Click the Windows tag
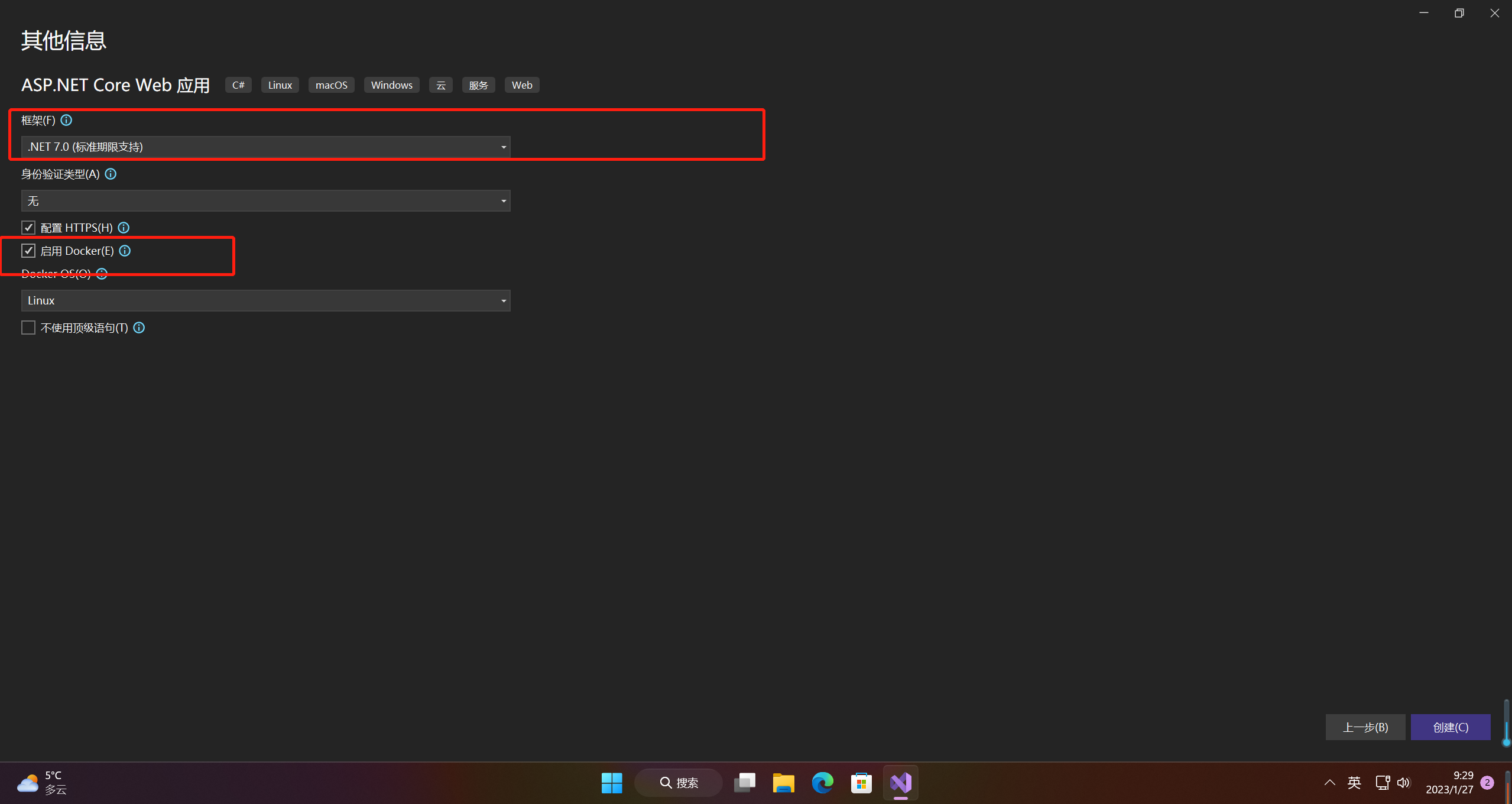This screenshot has height=804, width=1512. [x=392, y=85]
